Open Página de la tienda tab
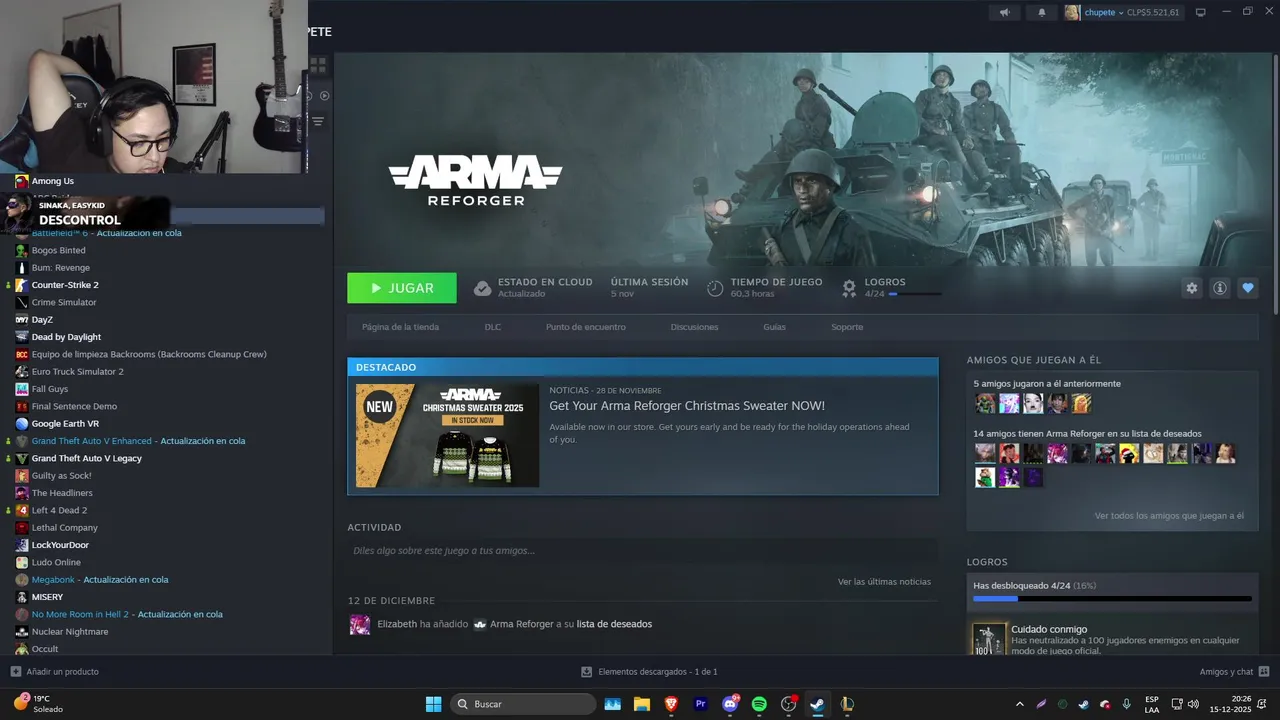The height and width of the screenshot is (720, 1280). [x=400, y=327]
